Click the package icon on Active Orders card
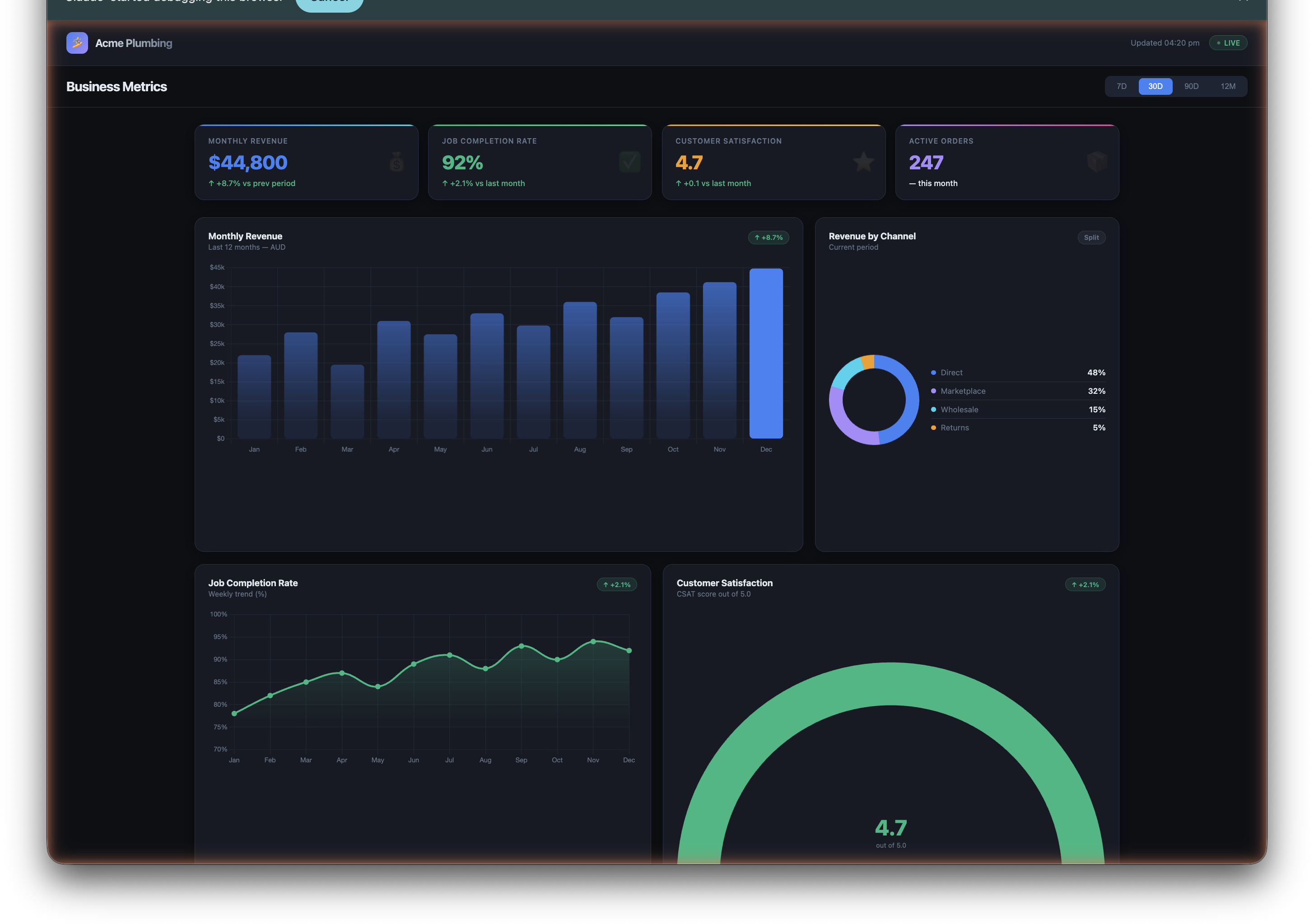The image size is (1314, 924). pos(1097,162)
